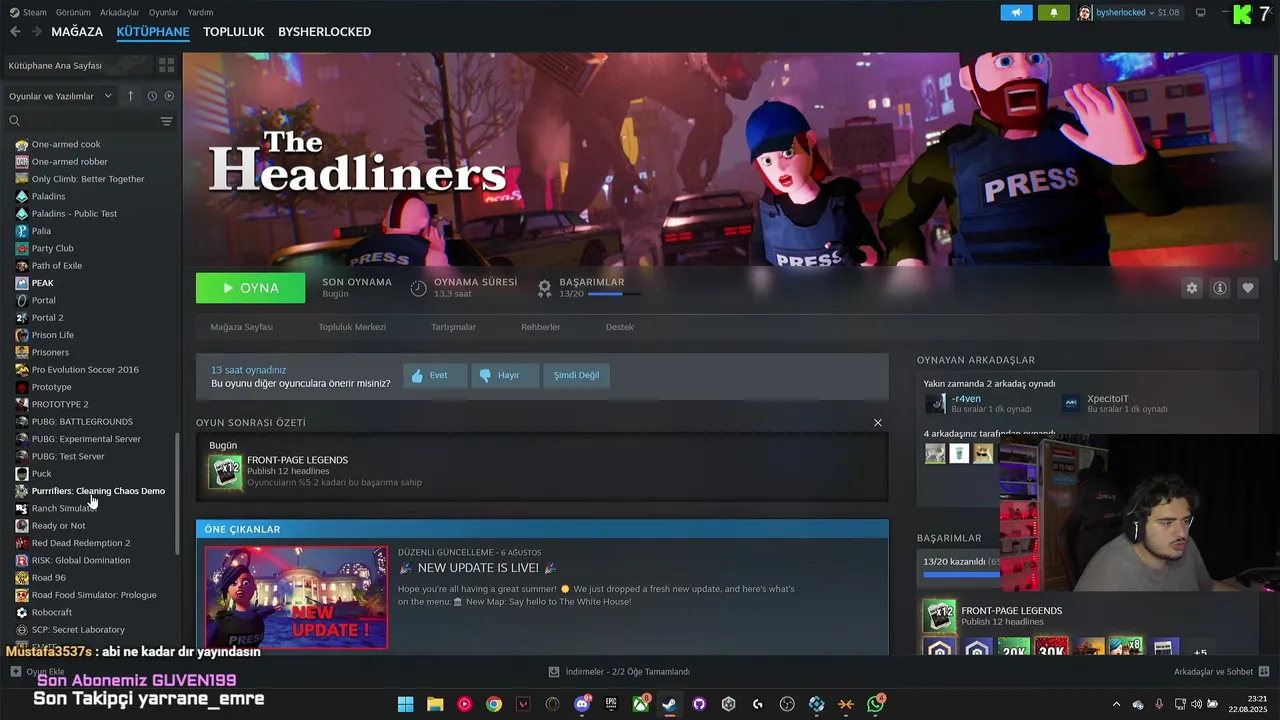The height and width of the screenshot is (720, 1280).
Task: Switch to MAĞAZA tab
Action: [77, 32]
